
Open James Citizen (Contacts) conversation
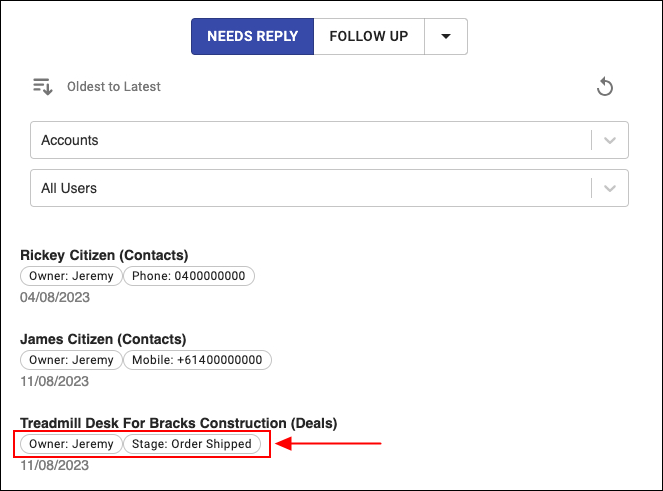click(x=103, y=339)
